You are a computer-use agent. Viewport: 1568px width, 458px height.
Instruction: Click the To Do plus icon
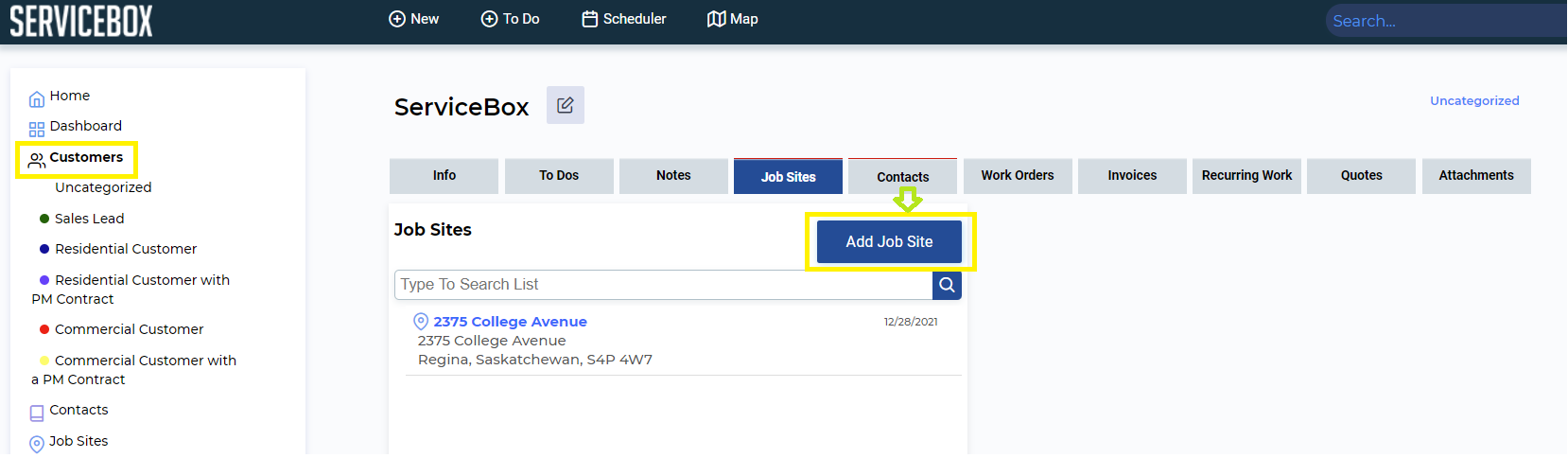point(489,19)
